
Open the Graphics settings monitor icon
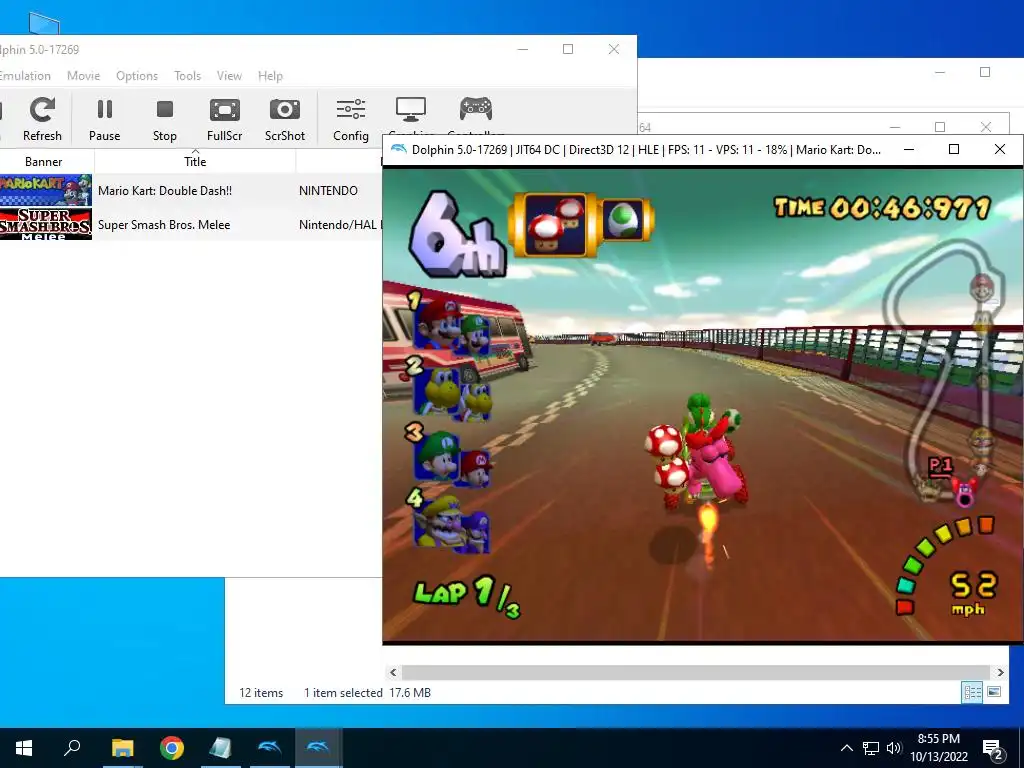pos(411,110)
